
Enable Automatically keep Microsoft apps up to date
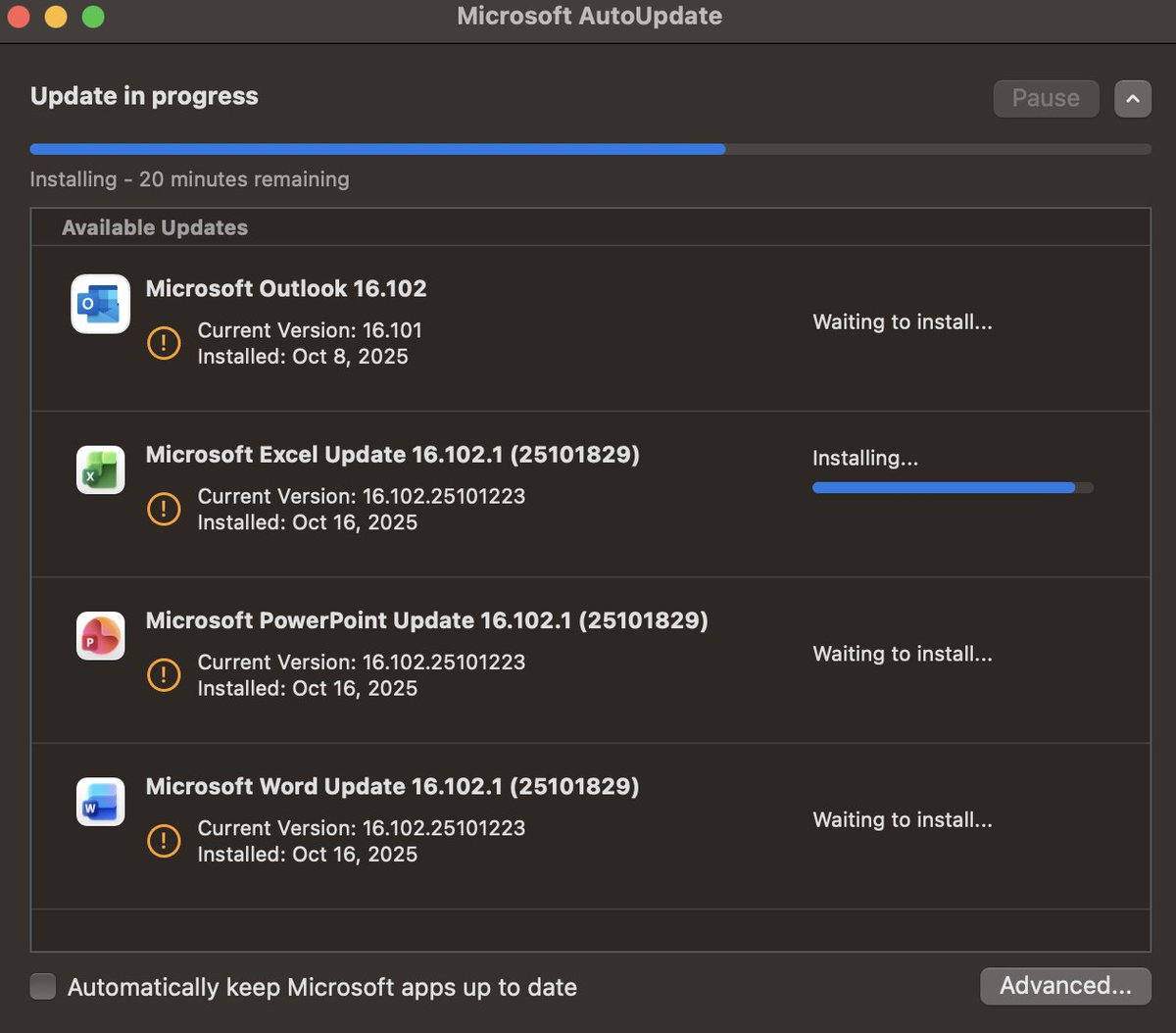(43, 986)
